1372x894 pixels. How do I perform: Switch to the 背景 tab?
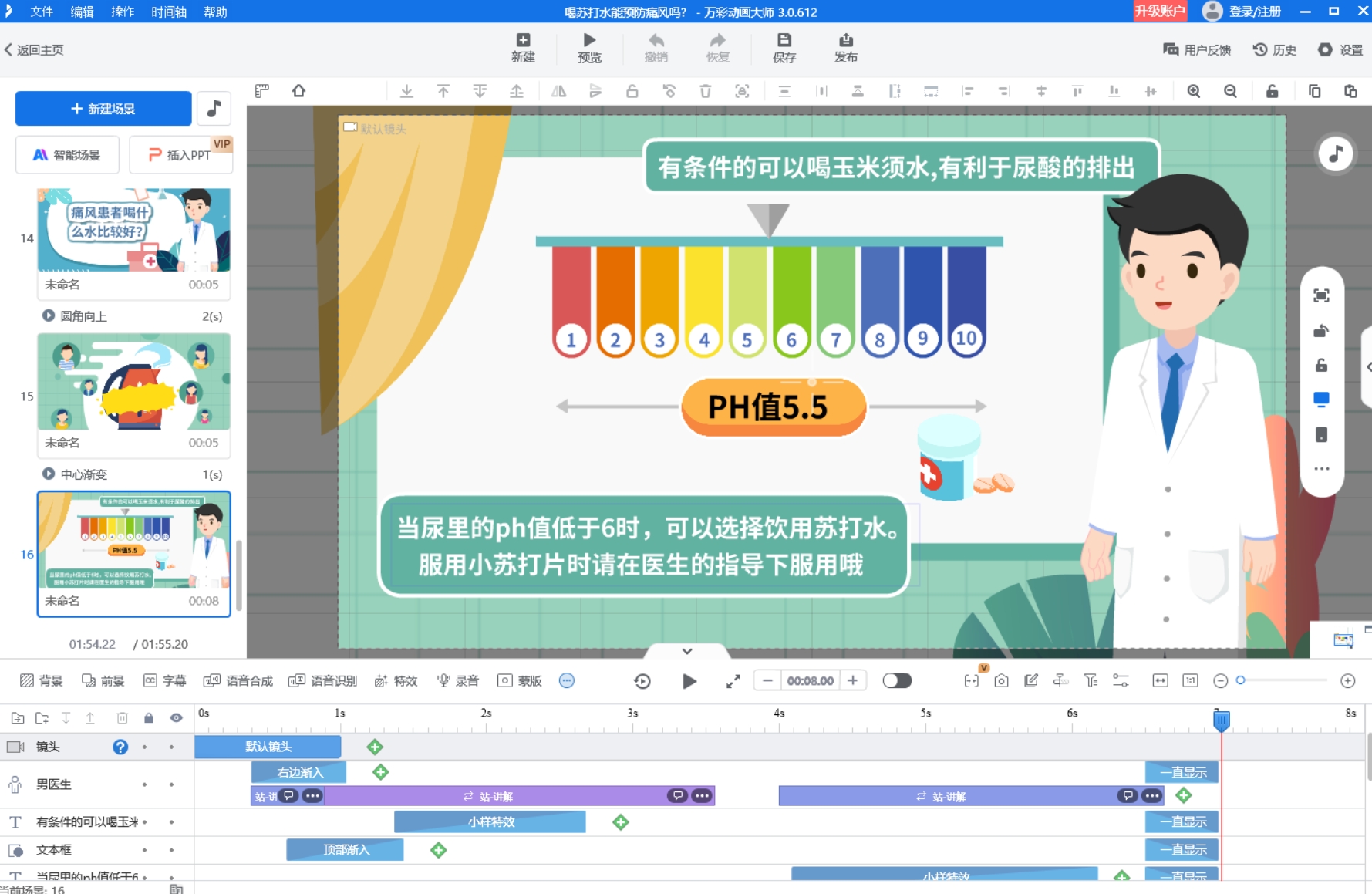click(42, 680)
